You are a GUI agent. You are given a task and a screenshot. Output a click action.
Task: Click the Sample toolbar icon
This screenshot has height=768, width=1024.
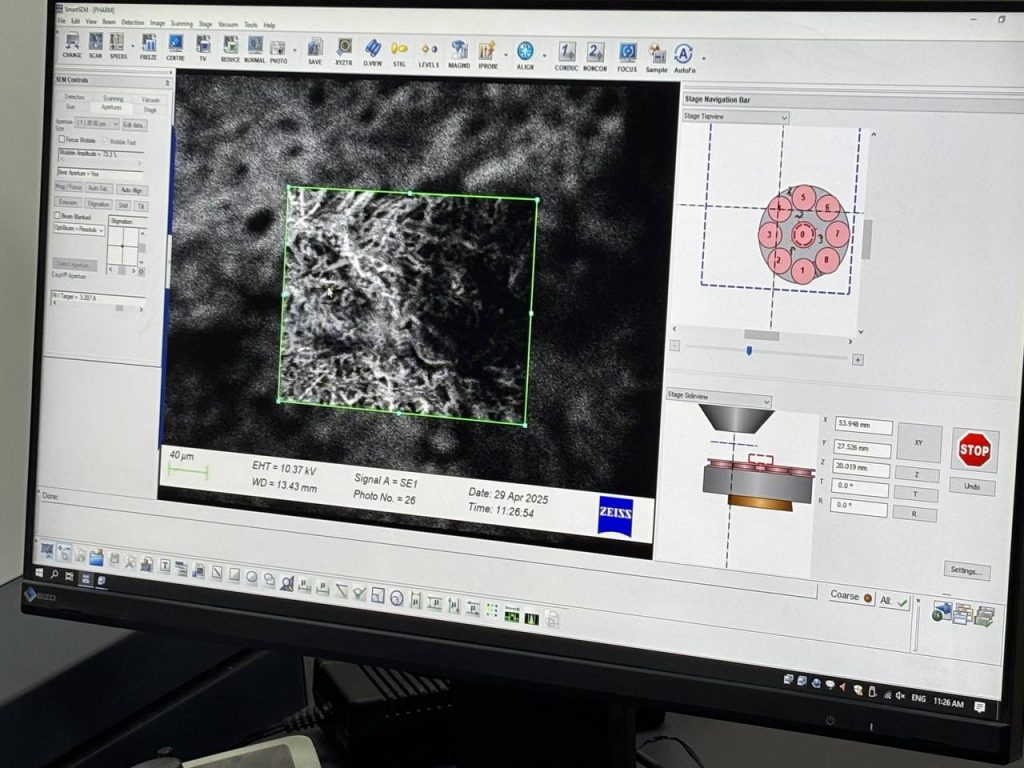pyautogui.click(x=656, y=59)
